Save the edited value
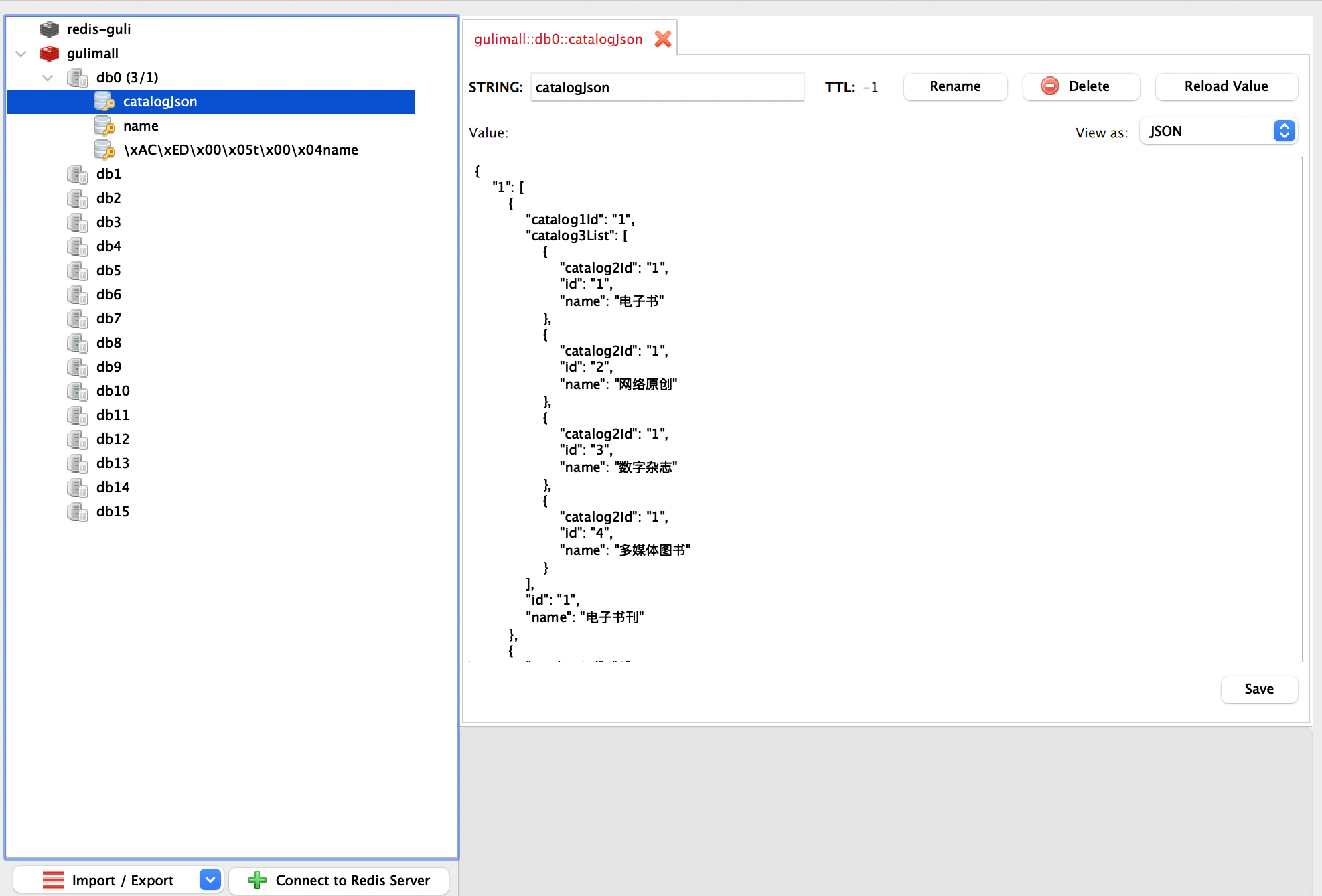Viewport: 1322px width, 896px height. point(1258,689)
